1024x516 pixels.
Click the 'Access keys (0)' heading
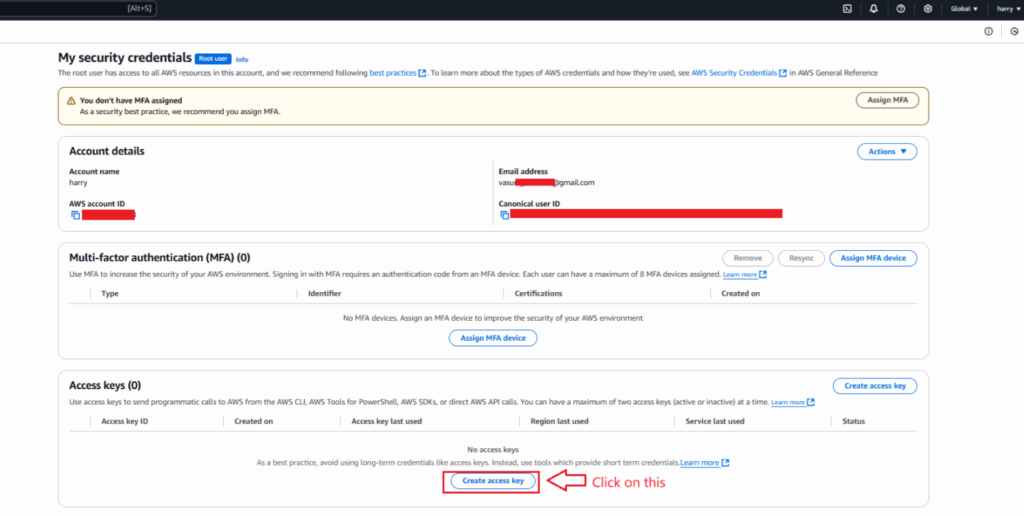[x=104, y=385]
